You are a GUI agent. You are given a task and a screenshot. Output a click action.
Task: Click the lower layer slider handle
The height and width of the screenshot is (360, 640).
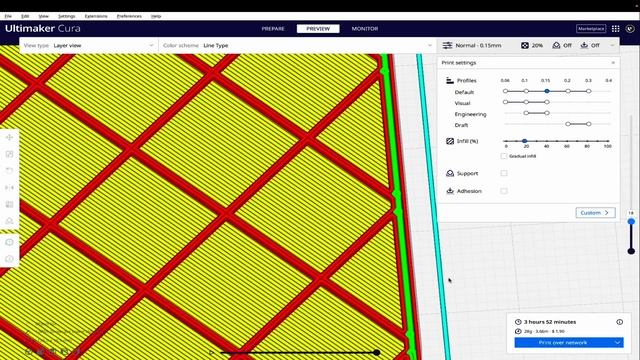tap(631, 251)
